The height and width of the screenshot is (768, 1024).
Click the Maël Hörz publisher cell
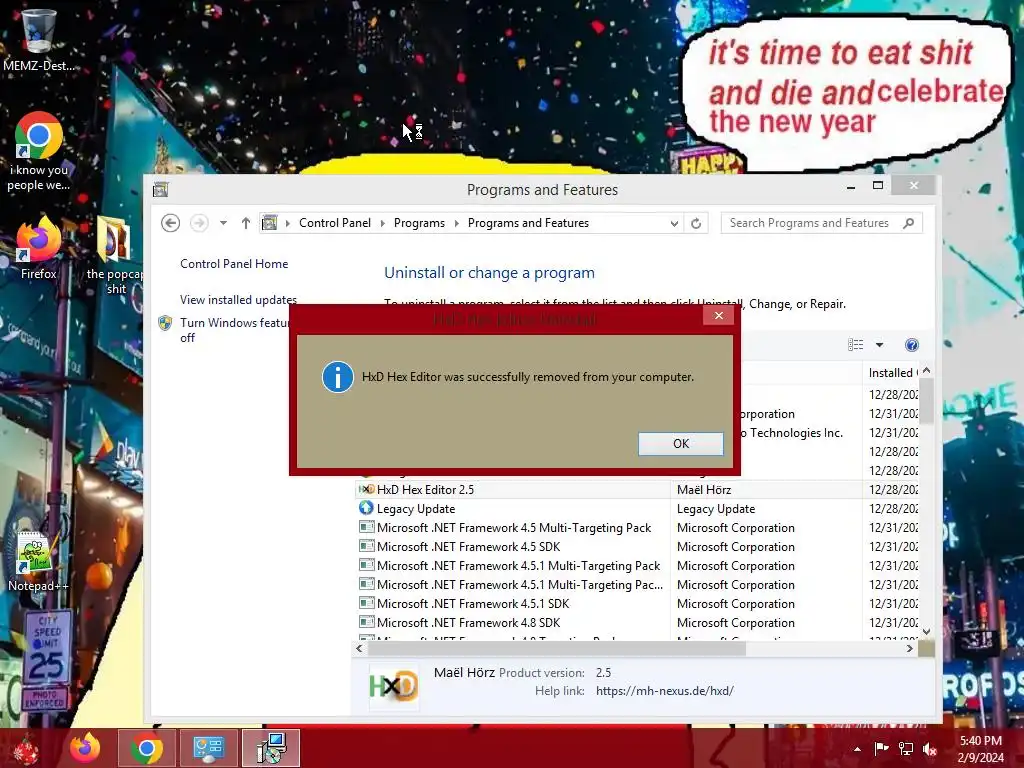(703, 490)
